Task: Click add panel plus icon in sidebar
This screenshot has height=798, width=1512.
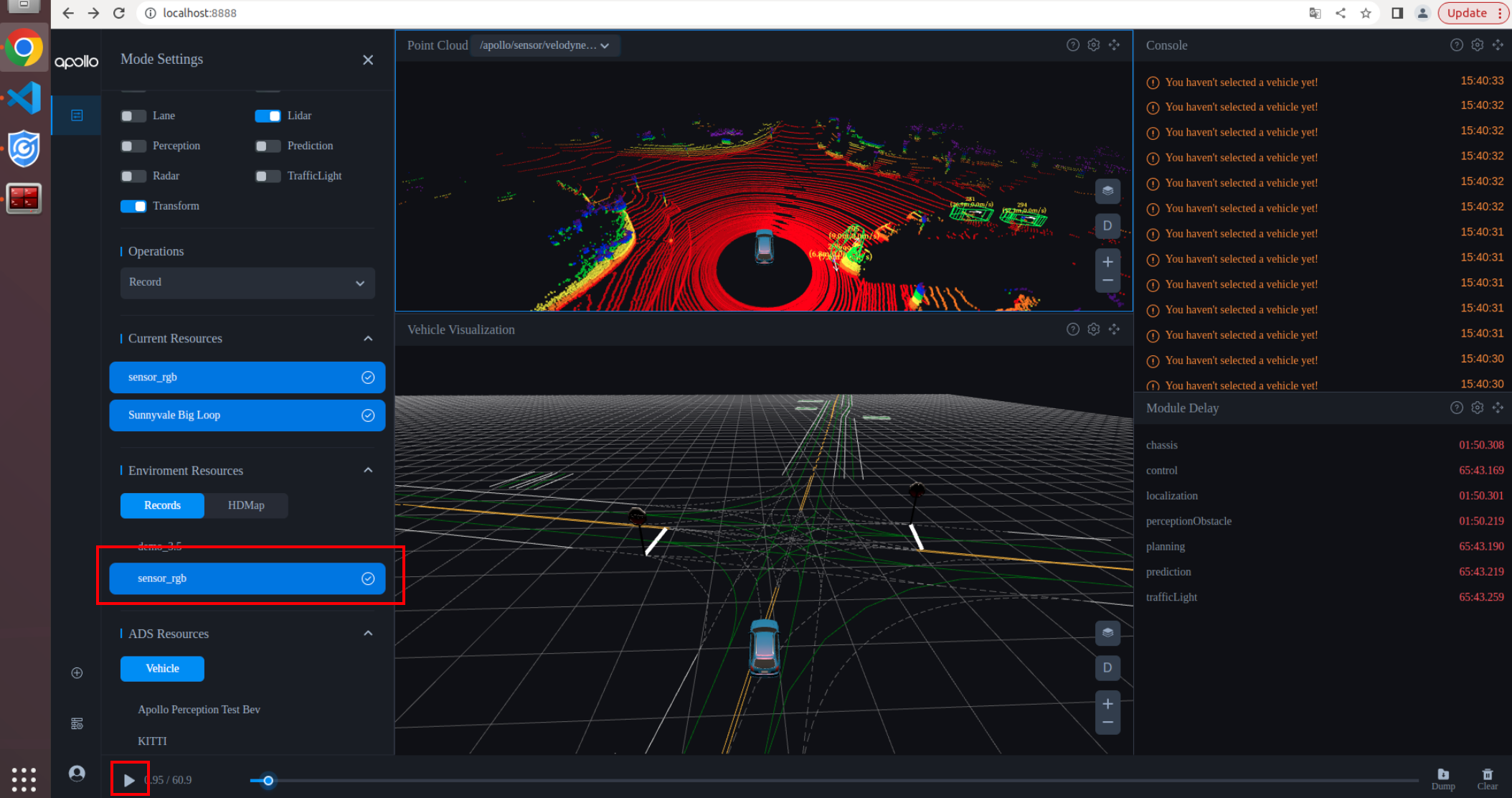Action: point(77,673)
